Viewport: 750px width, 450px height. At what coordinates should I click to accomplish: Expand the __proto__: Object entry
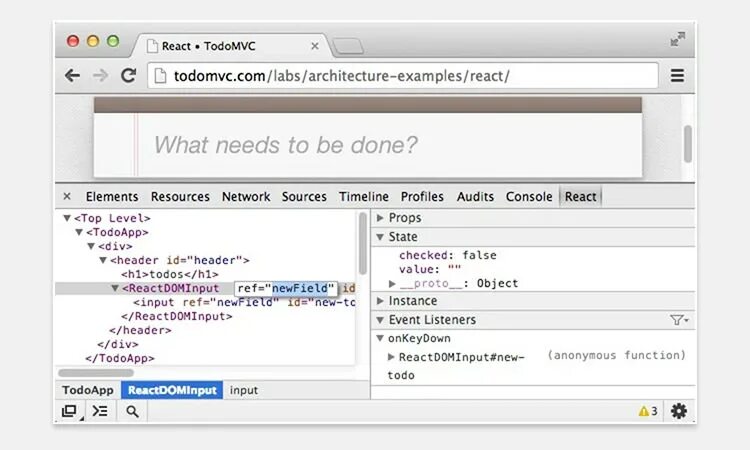click(392, 284)
